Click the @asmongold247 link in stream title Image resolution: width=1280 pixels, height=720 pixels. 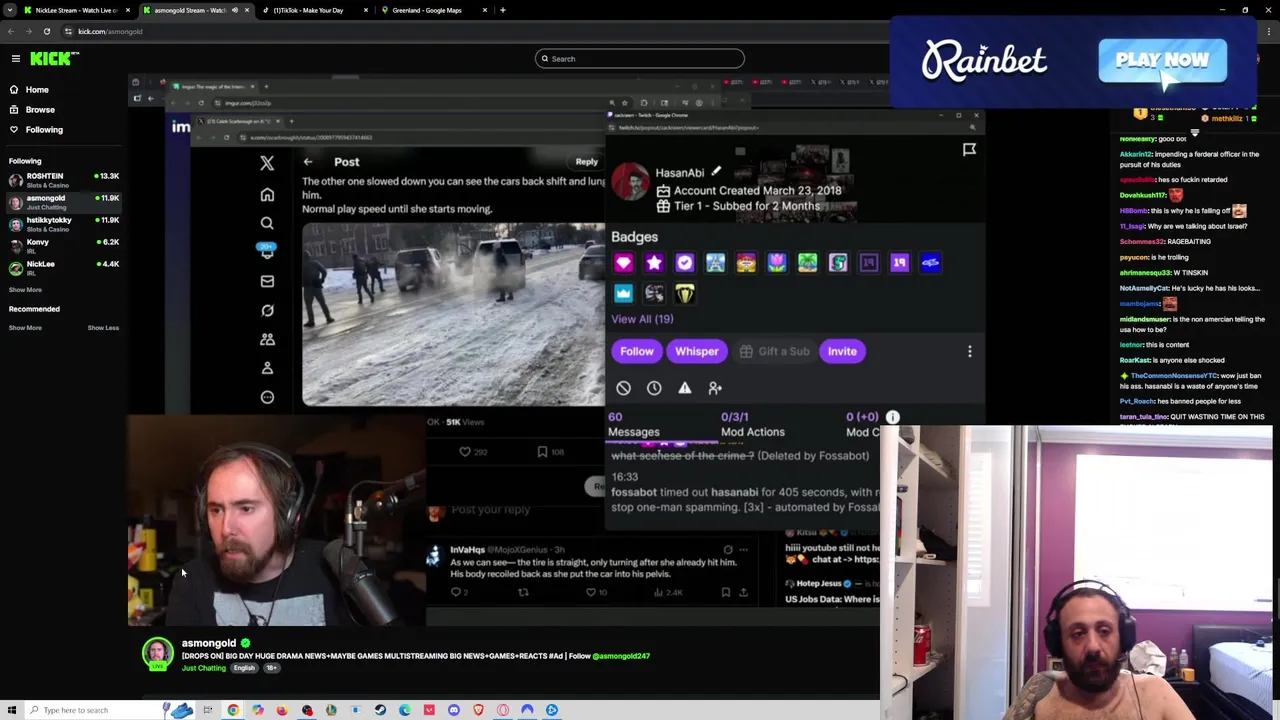[x=621, y=656]
